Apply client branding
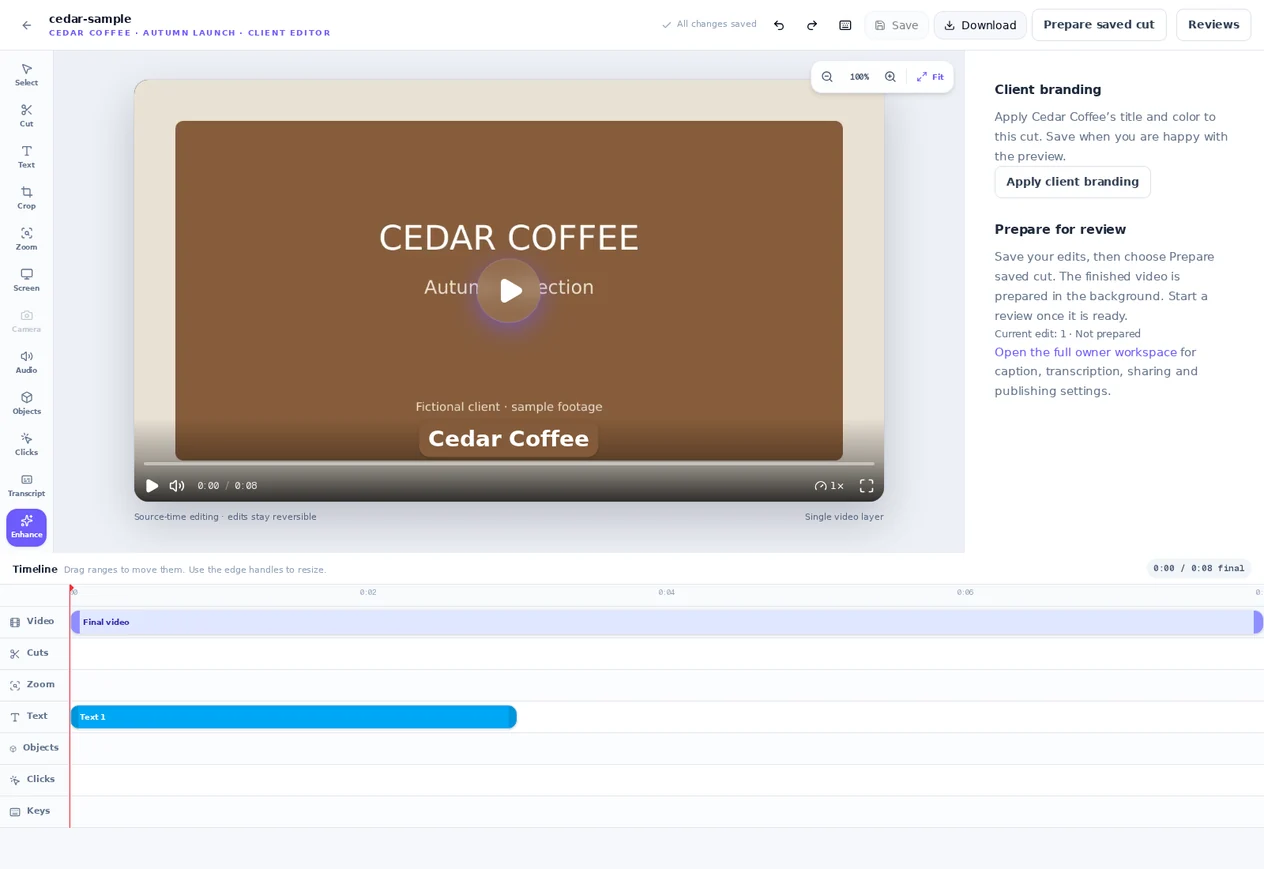Screen dimensions: 1264x869 click(x=1072, y=182)
